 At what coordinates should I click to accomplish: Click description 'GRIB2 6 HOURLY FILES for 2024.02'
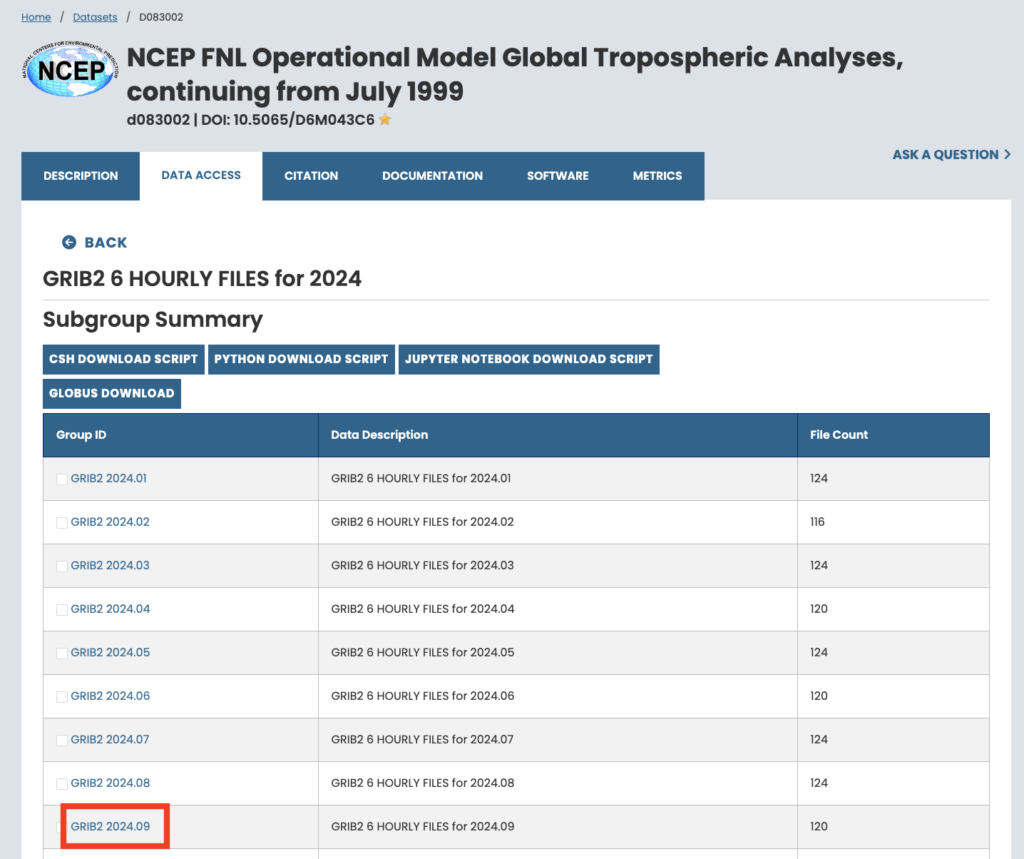point(423,522)
